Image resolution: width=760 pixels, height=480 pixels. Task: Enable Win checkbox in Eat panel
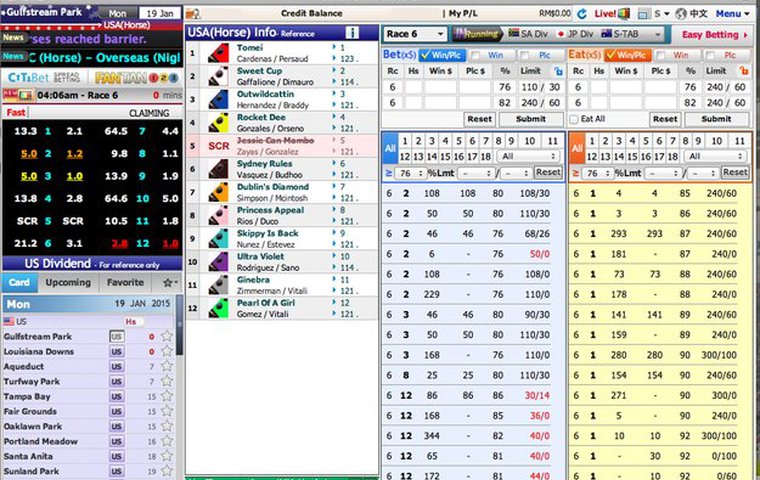pos(661,56)
